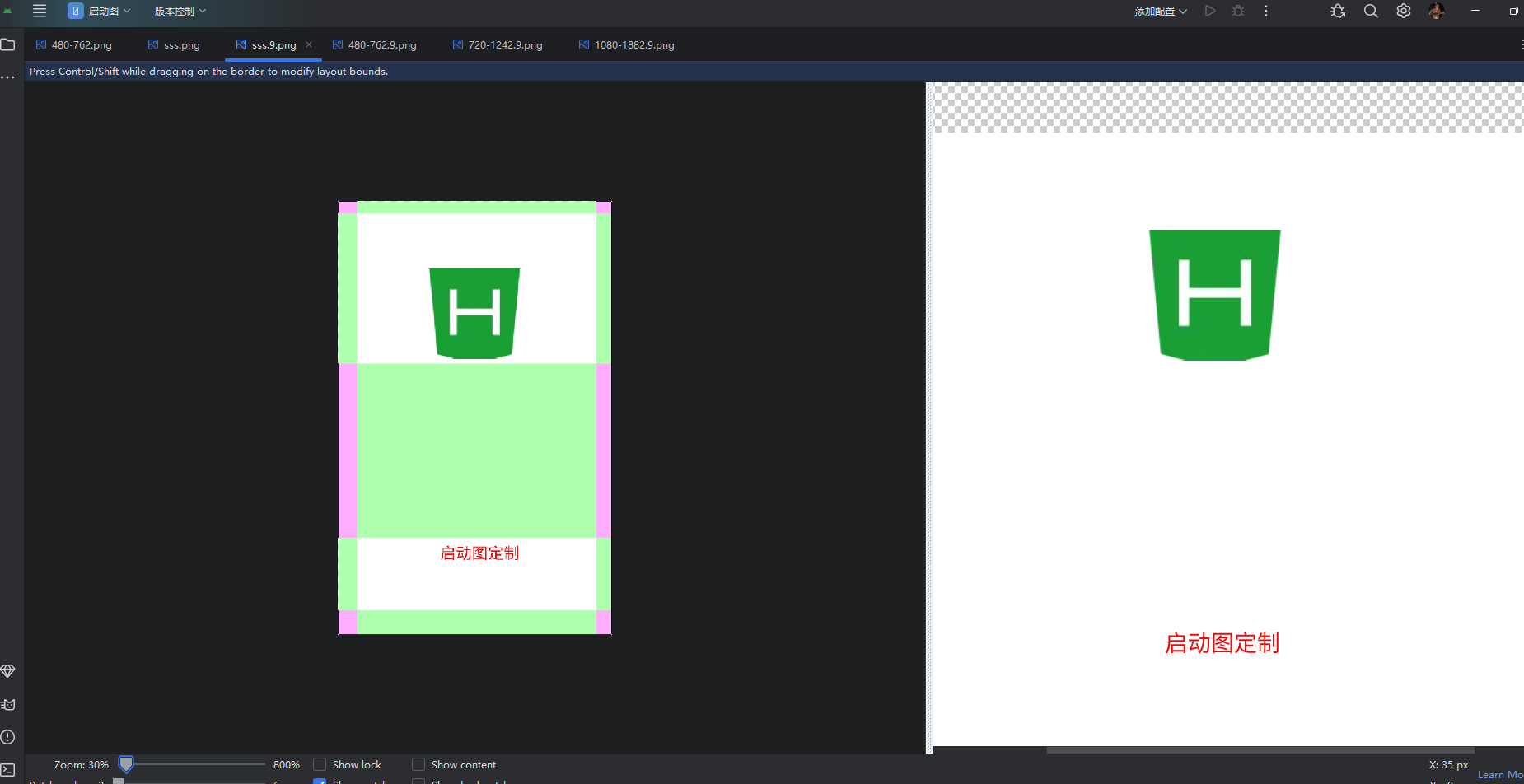
Task: Click the Attach Debugger to Process icon
Action: coord(1338,11)
